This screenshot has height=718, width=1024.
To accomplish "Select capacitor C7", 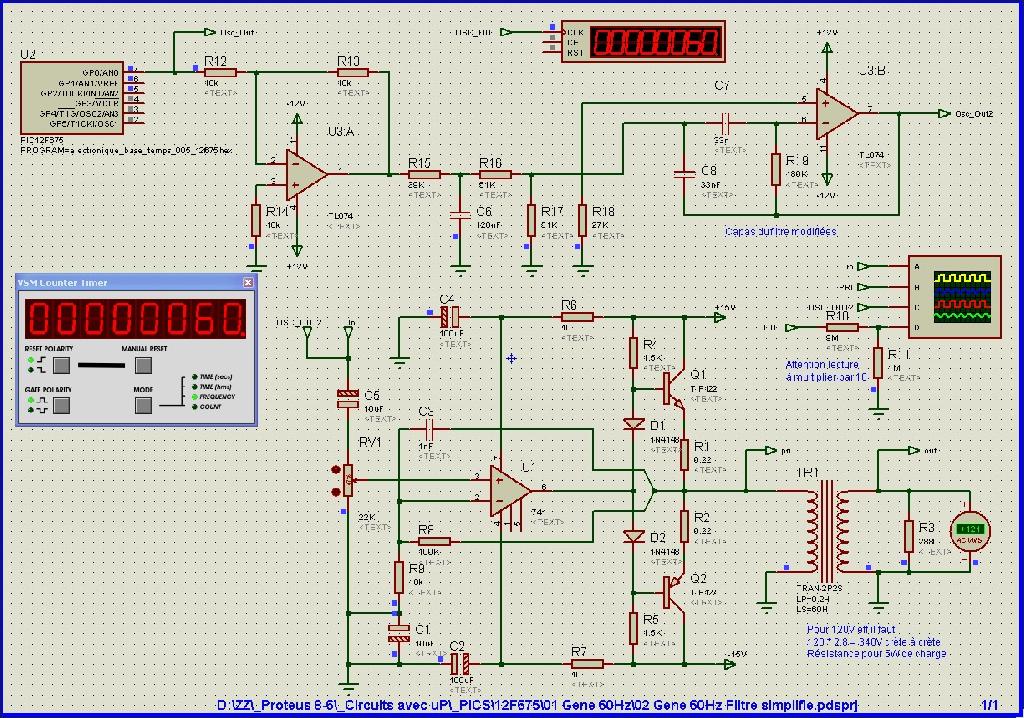I will pos(725,123).
